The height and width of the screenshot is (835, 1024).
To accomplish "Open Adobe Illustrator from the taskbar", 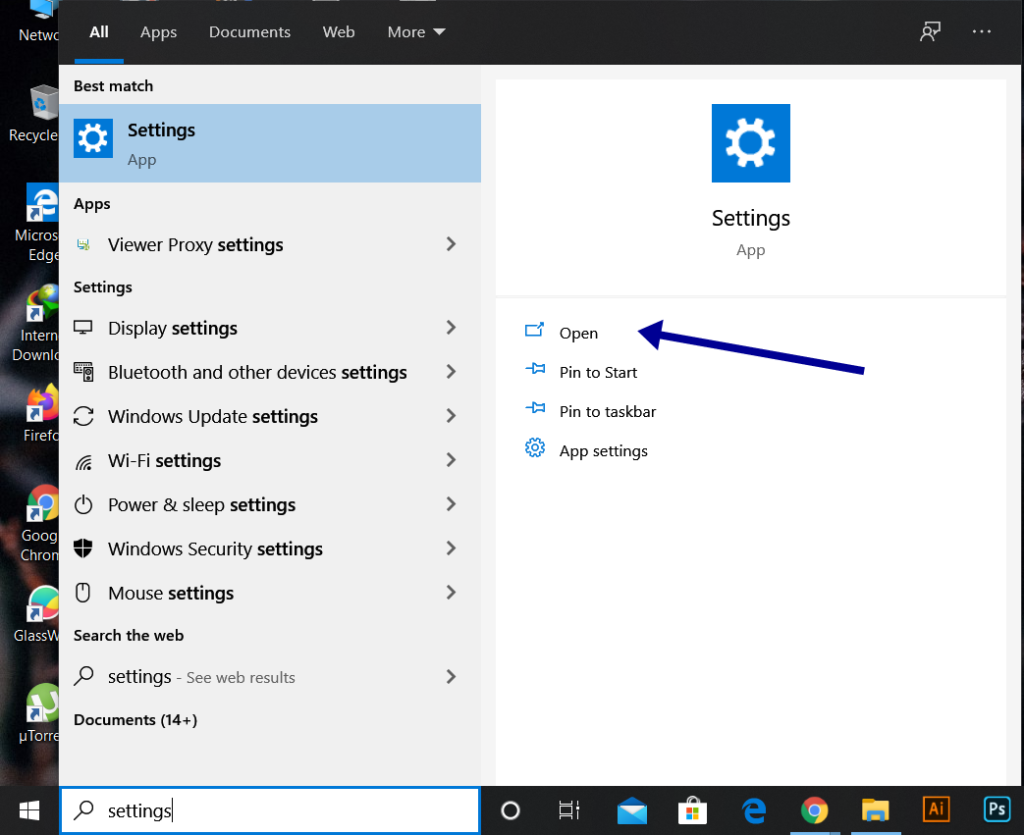I will click(x=936, y=810).
